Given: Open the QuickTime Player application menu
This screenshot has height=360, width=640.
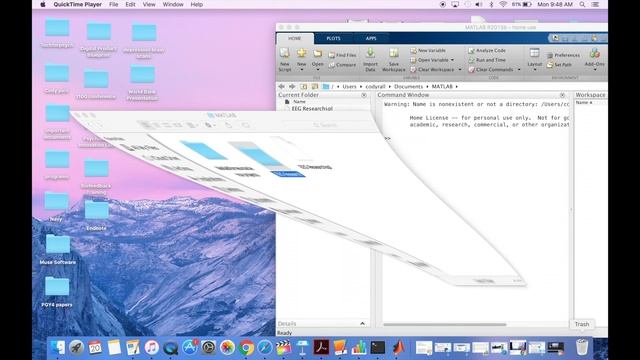Looking at the screenshot, I should pos(78,4).
